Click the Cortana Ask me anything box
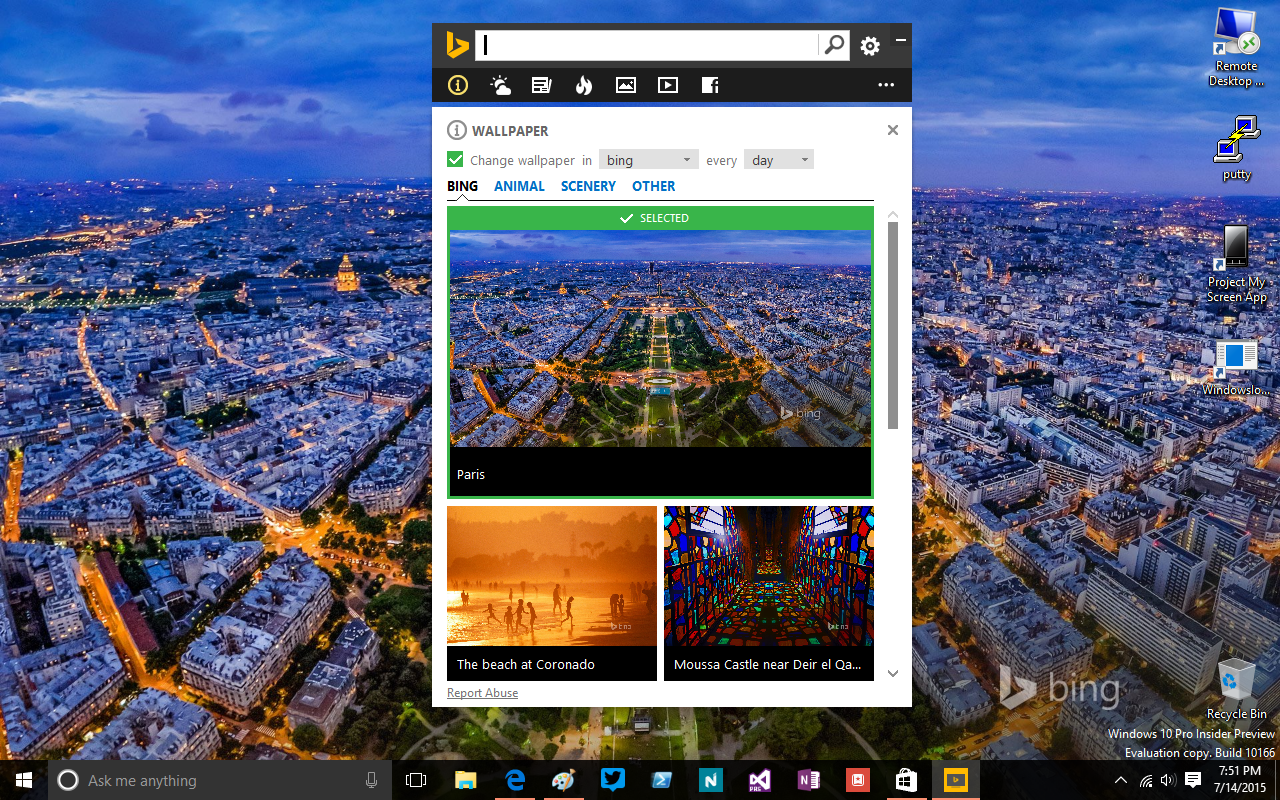Viewport: 1280px width, 800px height. (x=220, y=780)
